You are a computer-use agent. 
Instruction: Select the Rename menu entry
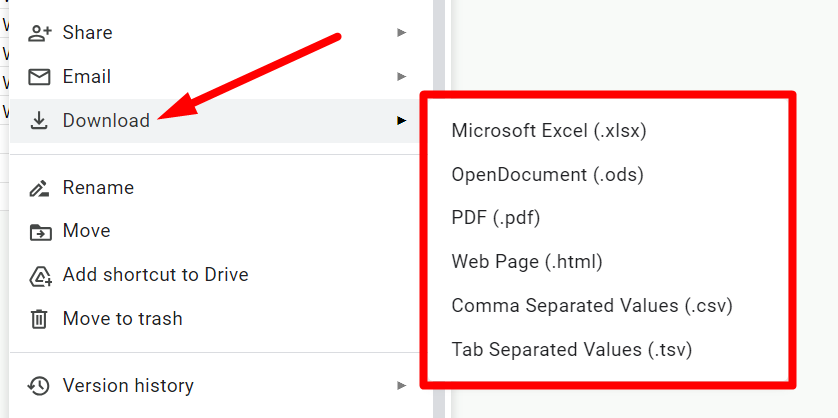click(x=98, y=188)
